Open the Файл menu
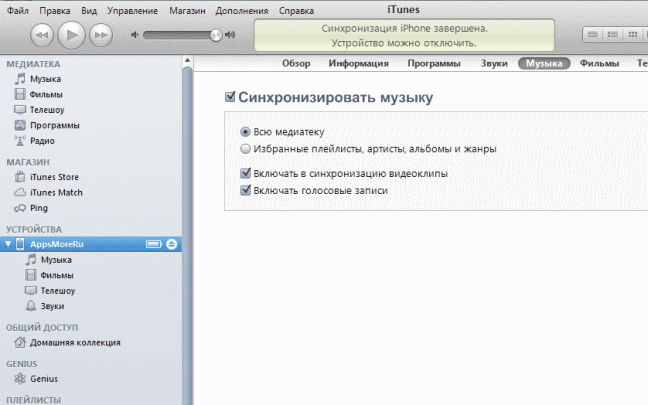648x405 pixels. click(x=18, y=10)
